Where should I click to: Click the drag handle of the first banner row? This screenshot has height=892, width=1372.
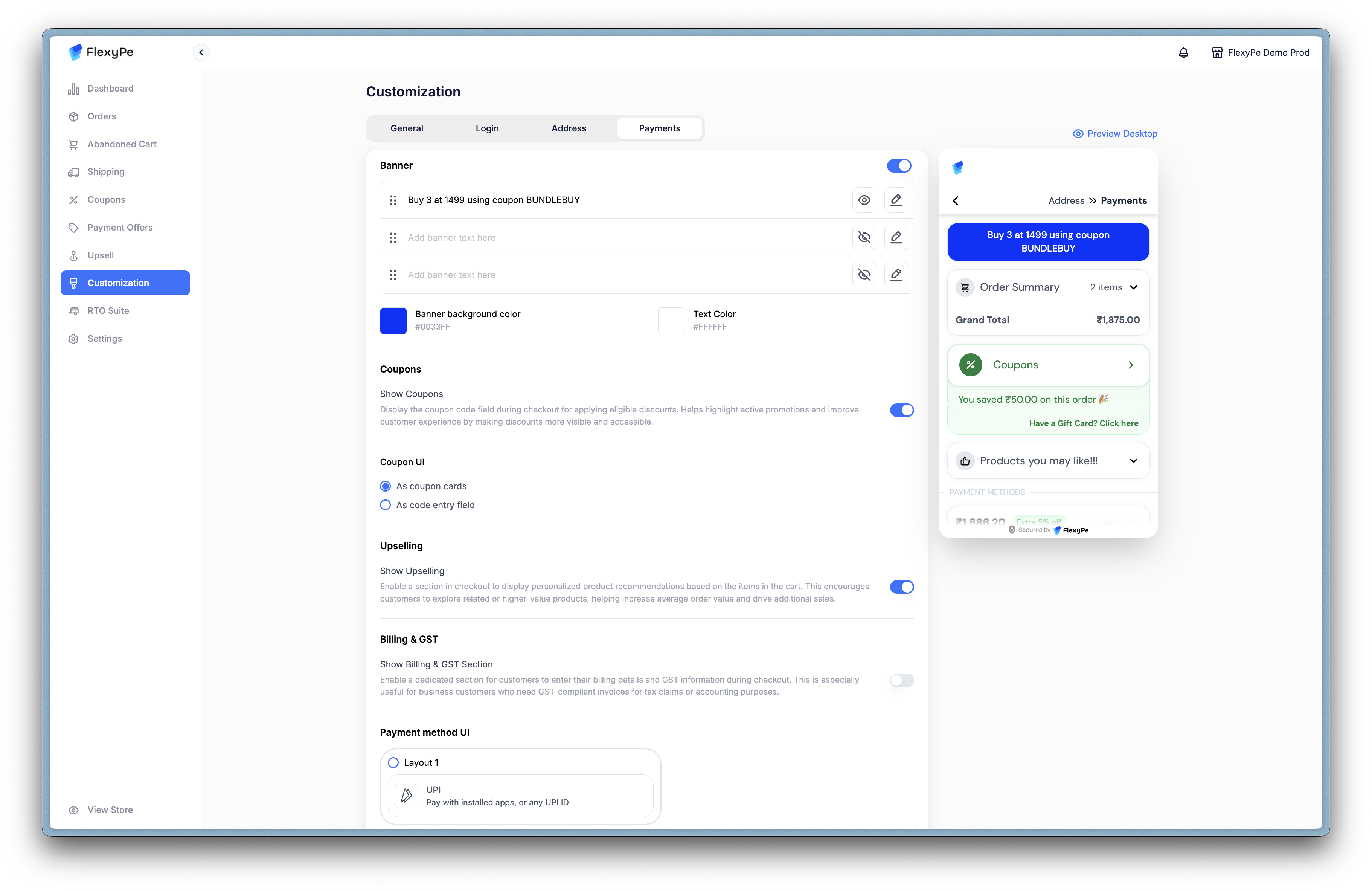click(x=393, y=200)
